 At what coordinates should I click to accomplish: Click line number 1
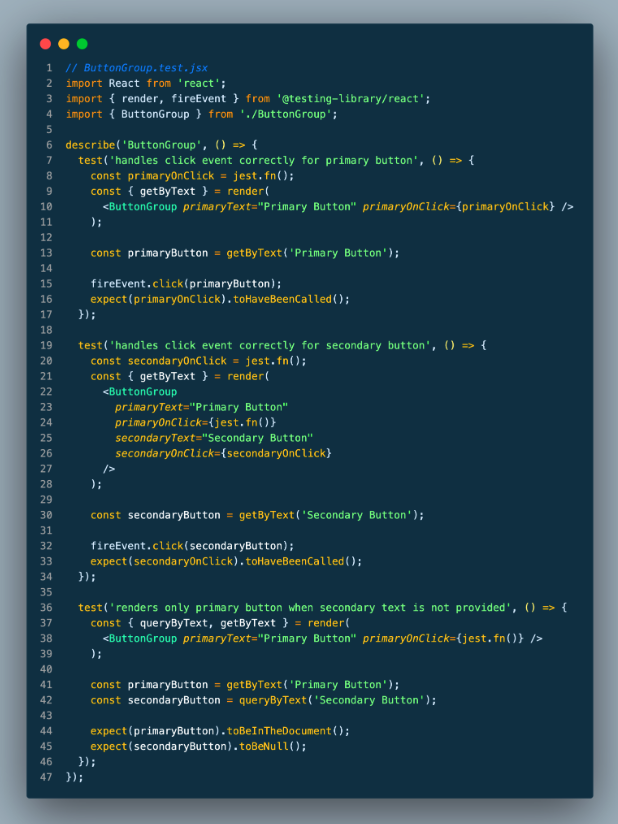(49, 68)
